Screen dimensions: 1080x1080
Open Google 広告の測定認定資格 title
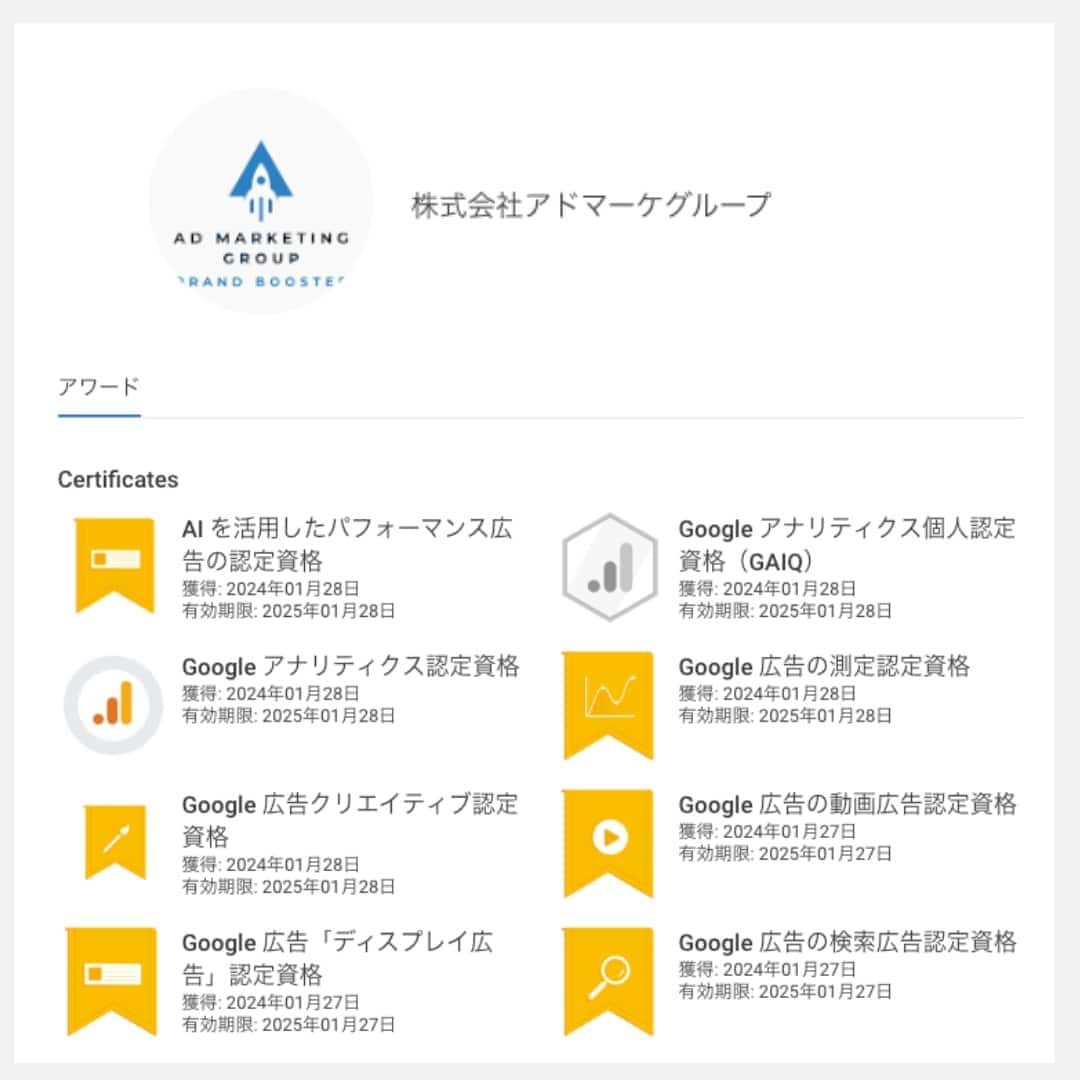pos(824,666)
